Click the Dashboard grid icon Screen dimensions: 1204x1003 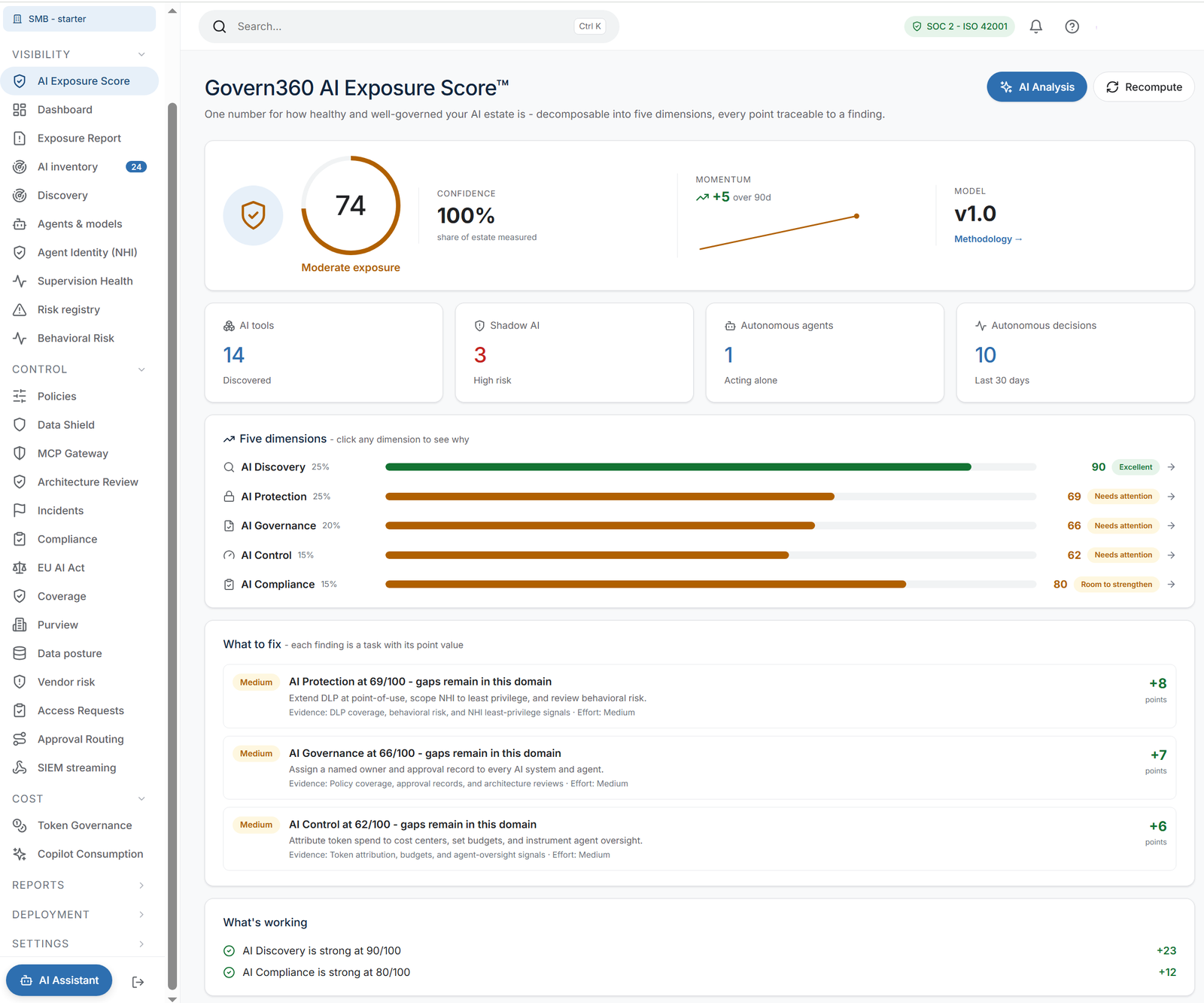[x=20, y=110]
